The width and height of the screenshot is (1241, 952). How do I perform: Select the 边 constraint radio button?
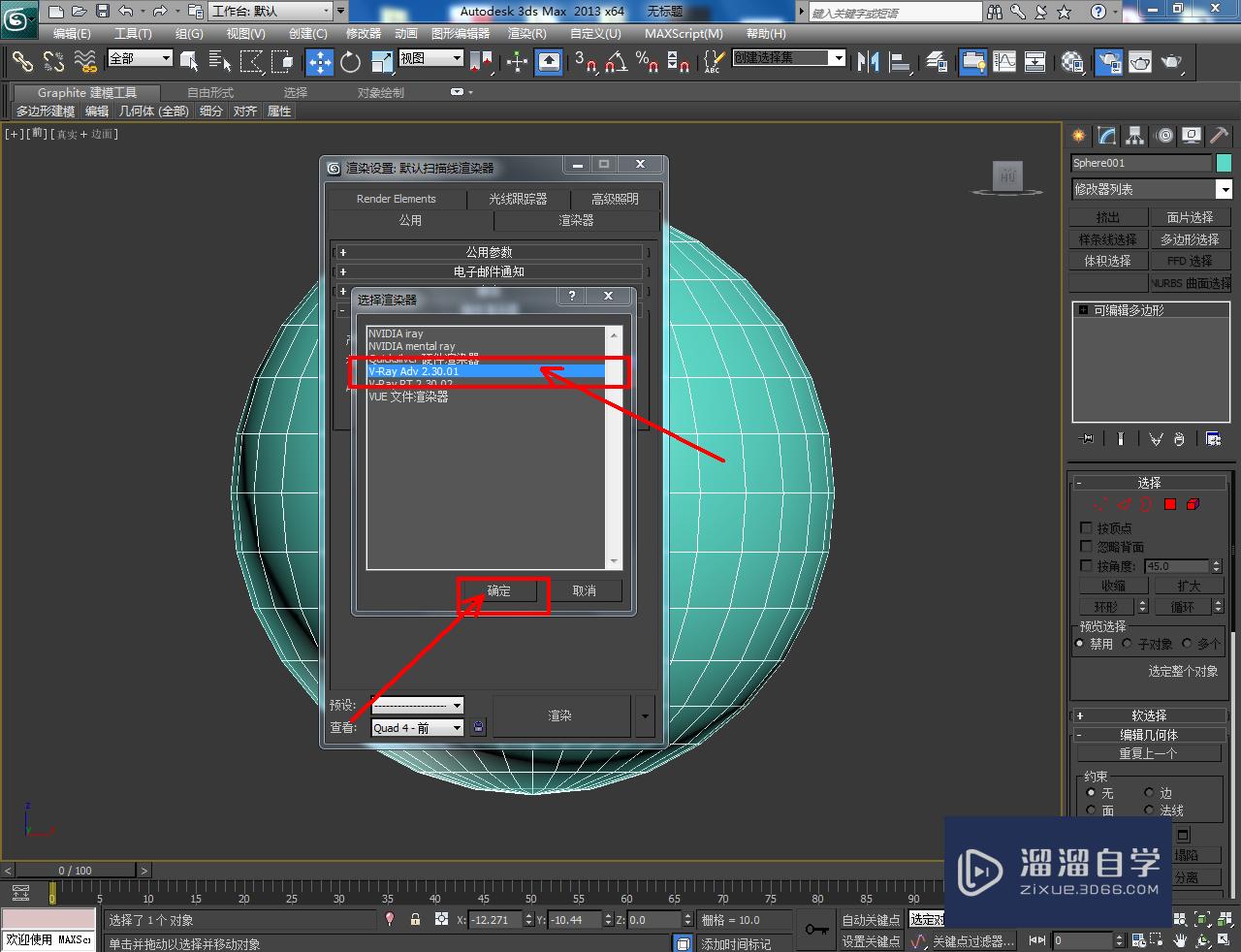tap(1149, 793)
